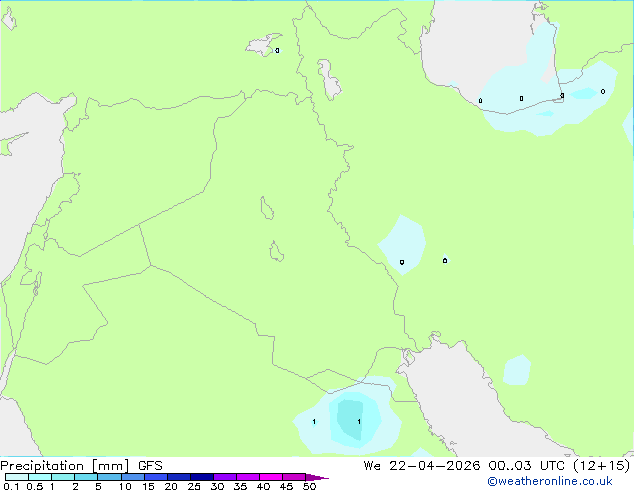The height and width of the screenshot is (490, 634).
Task: Select the legend swatch starting at 0.5
Action: tap(40, 477)
